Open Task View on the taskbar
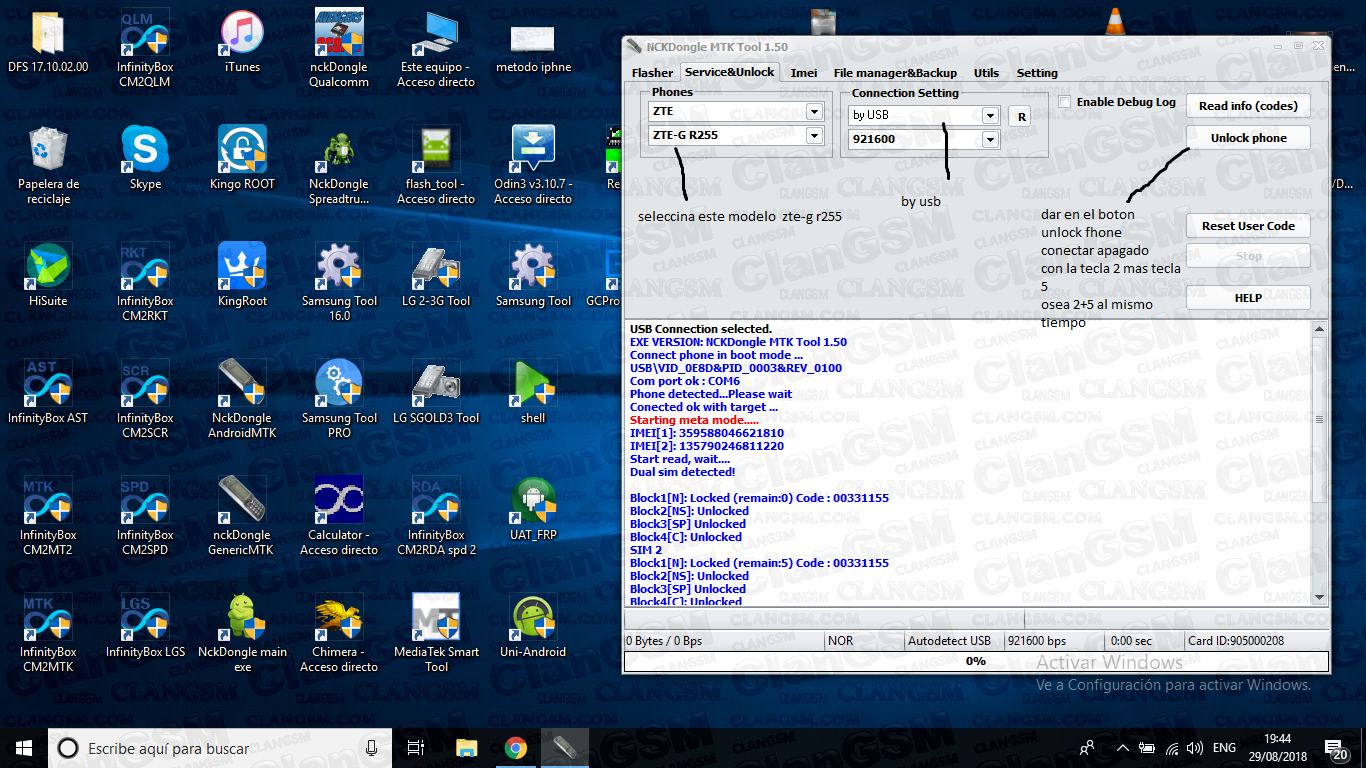Viewport: 1366px width, 768px height. 417,748
